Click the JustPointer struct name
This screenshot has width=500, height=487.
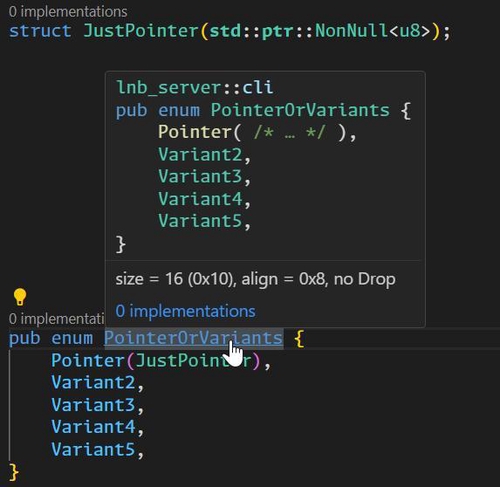pos(141,31)
